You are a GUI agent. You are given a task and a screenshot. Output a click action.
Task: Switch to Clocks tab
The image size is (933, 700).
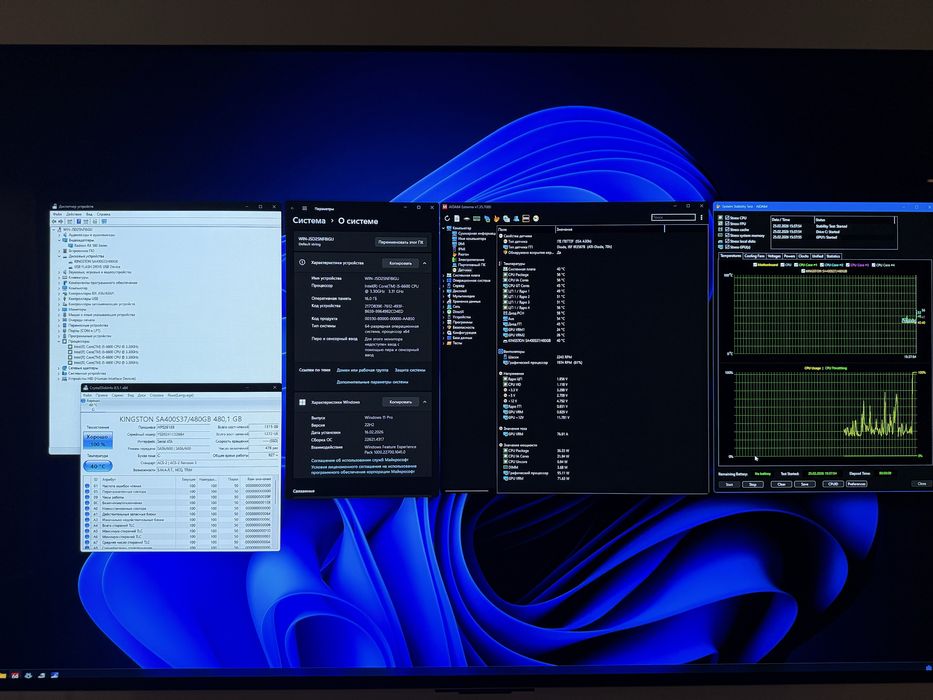(x=803, y=256)
